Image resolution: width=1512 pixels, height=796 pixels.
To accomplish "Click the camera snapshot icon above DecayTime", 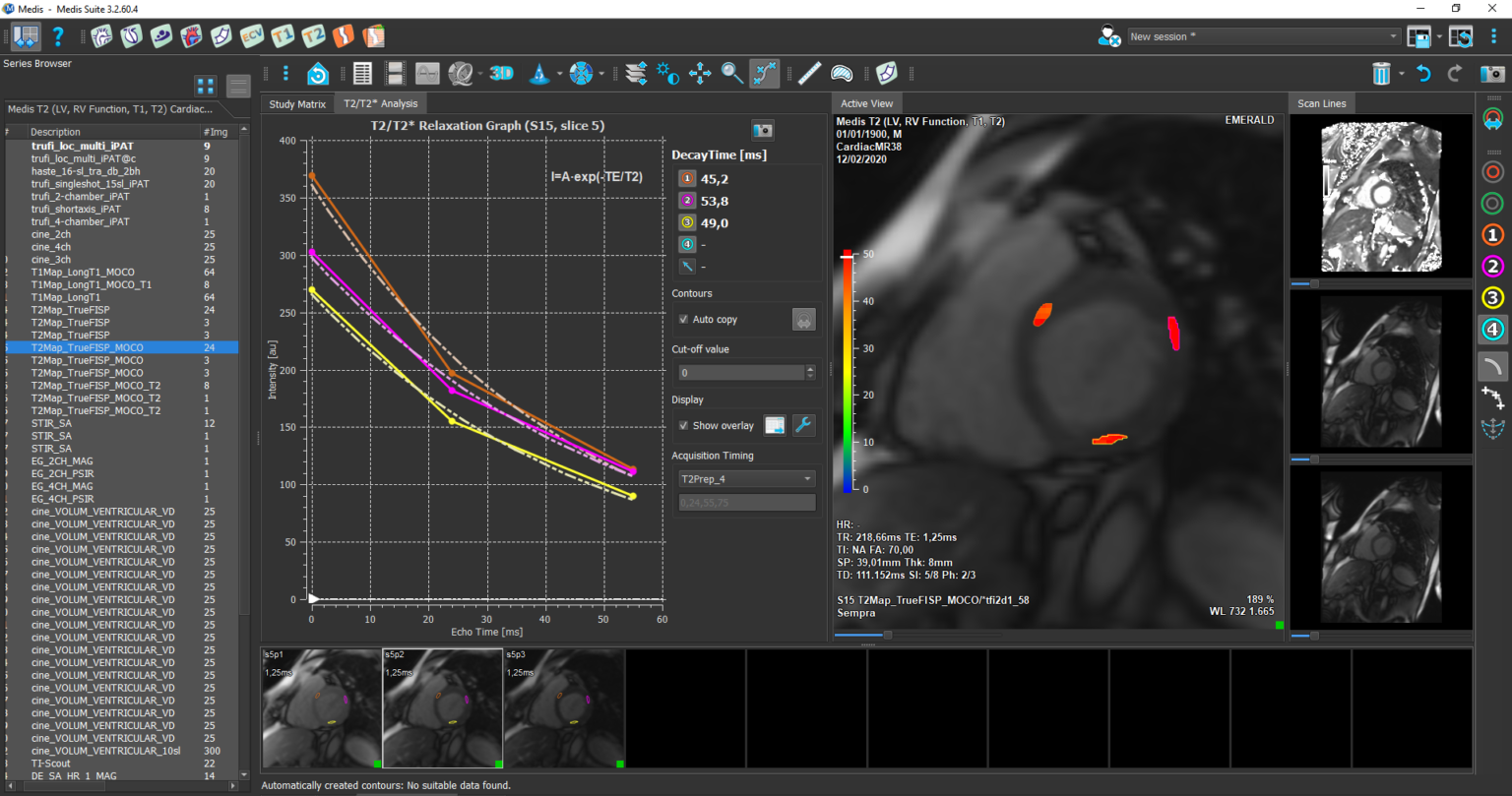I will (763, 129).
